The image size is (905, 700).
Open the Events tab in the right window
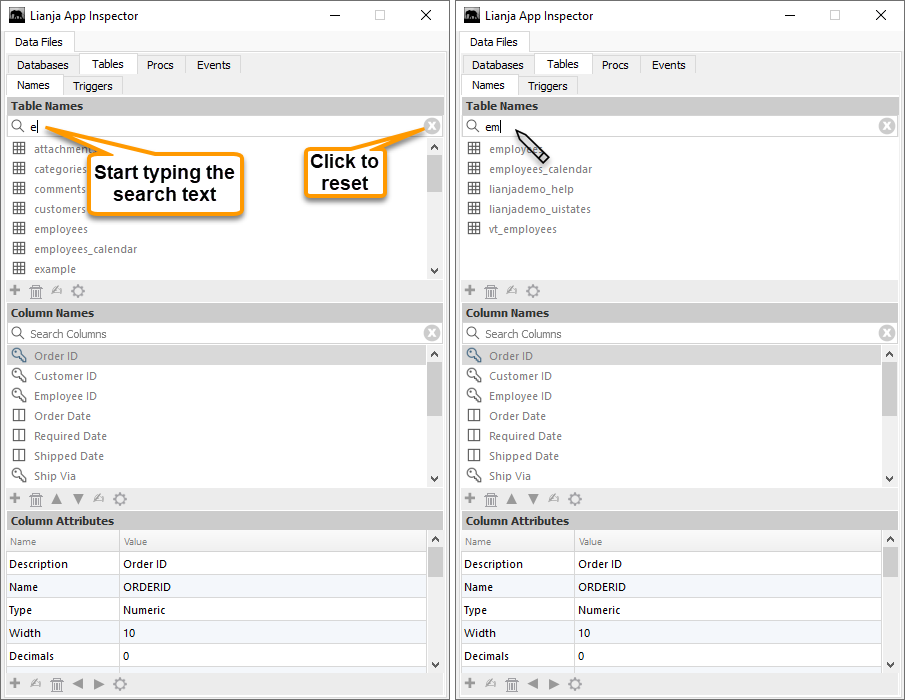pos(668,65)
